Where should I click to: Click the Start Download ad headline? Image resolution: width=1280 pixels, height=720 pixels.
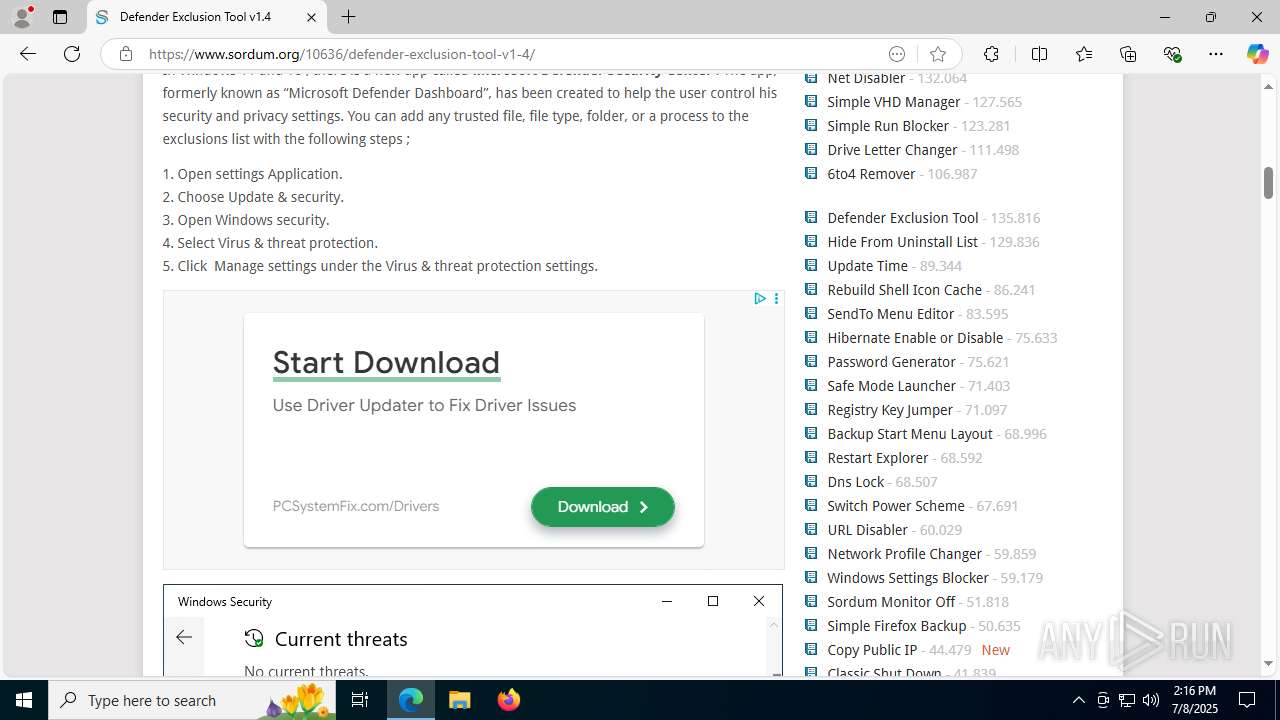(386, 362)
